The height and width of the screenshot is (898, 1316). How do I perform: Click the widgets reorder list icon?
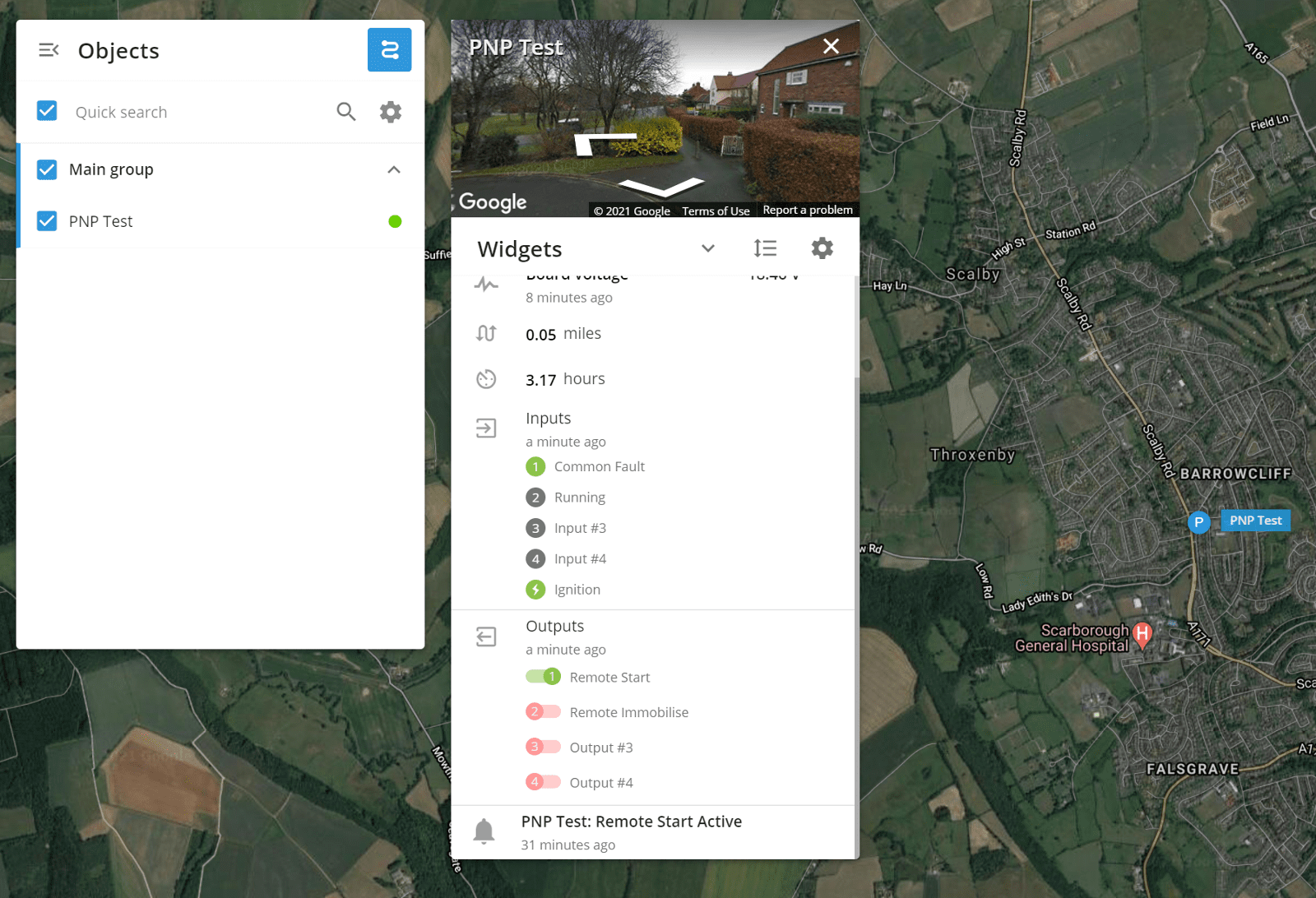click(765, 248)
